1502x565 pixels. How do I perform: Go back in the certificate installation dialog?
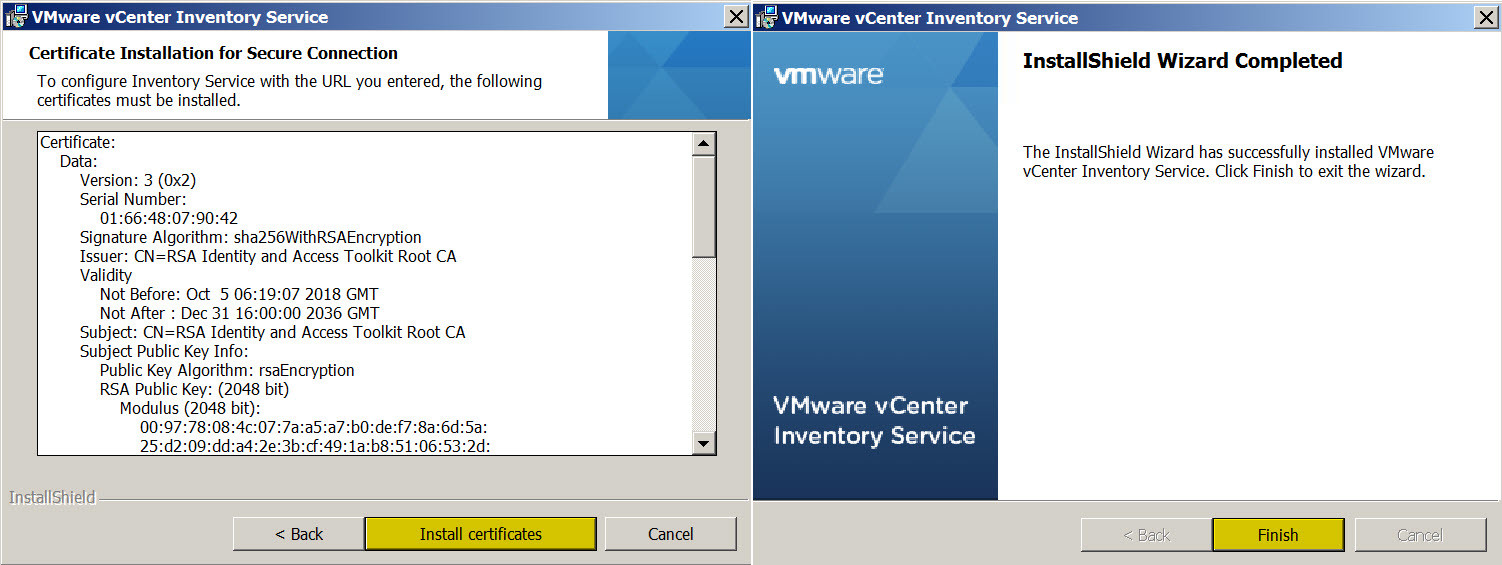click(299, 534)
